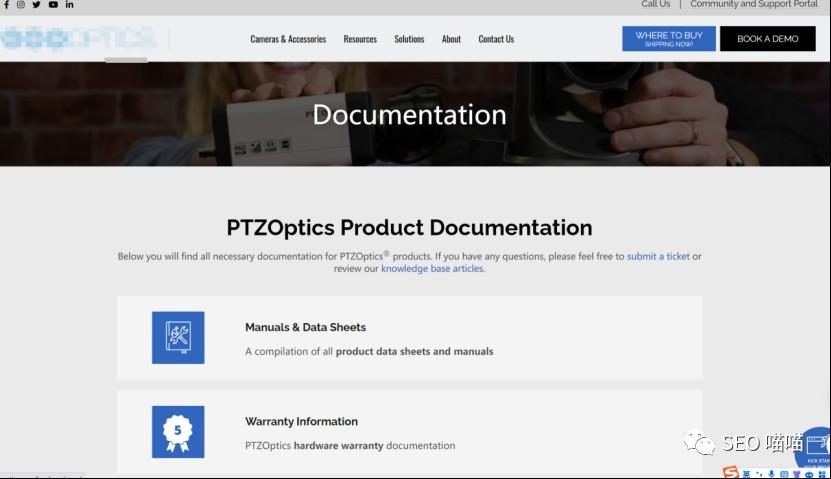Open the Solutions menu
Viewport: 831px width, 479px height.
409,39
